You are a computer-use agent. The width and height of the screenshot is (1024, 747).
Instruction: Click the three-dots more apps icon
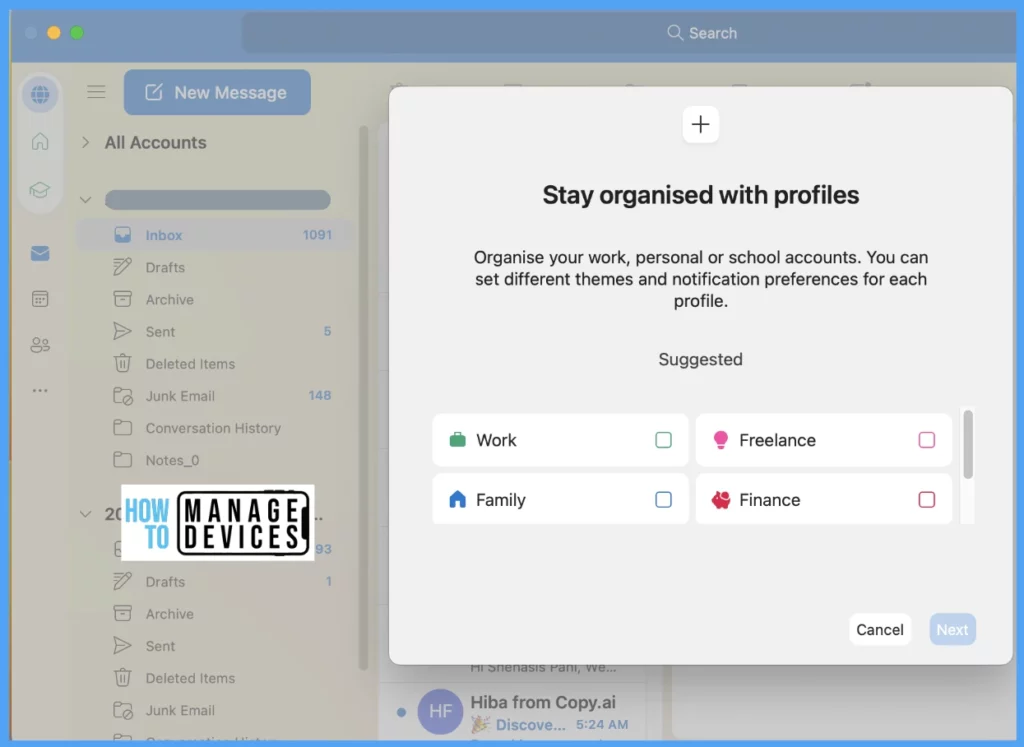(x=40, y=391)
